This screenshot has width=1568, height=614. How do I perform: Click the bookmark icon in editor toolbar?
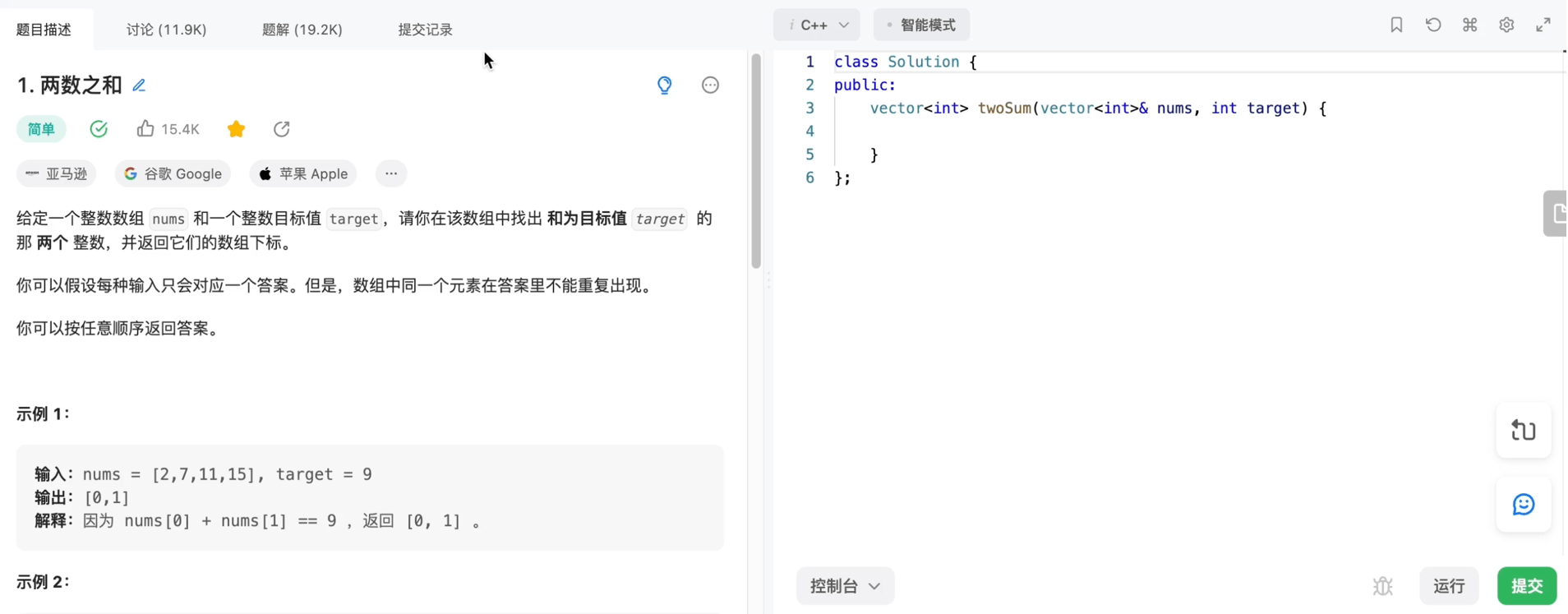click(1396, 25)
